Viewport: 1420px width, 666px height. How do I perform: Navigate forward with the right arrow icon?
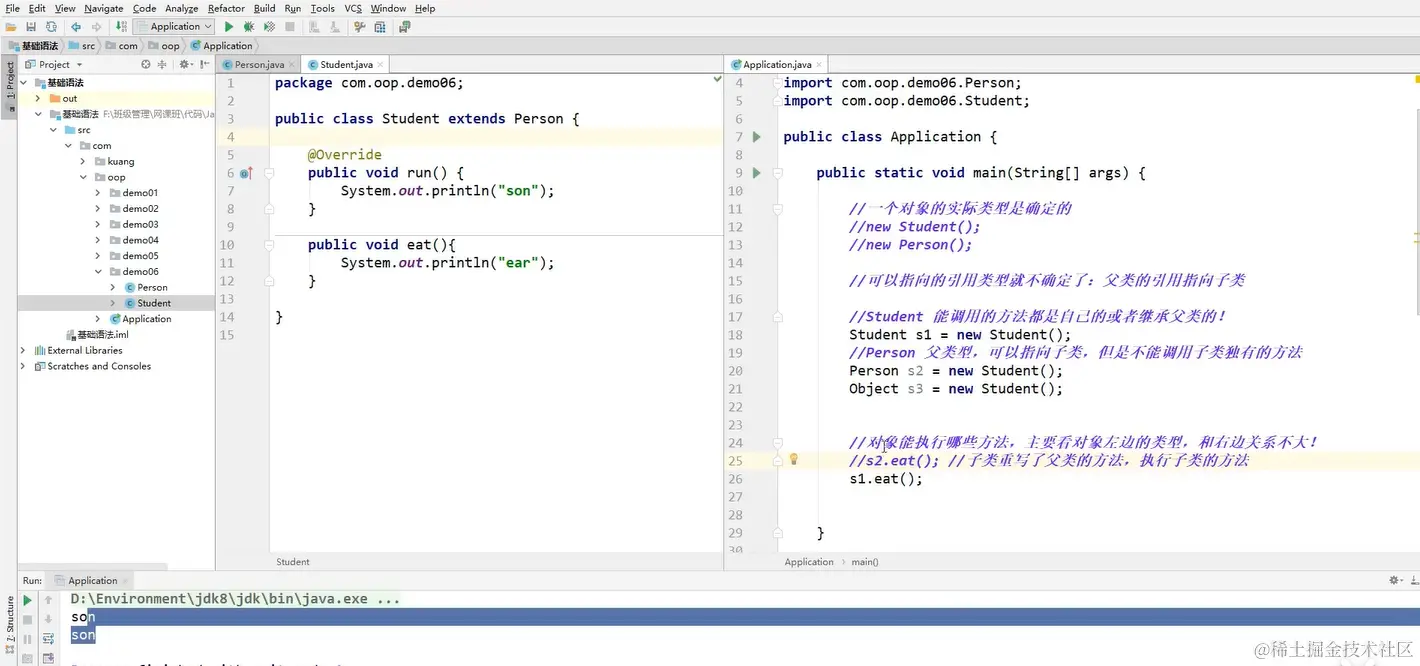[x=96, y=27]
